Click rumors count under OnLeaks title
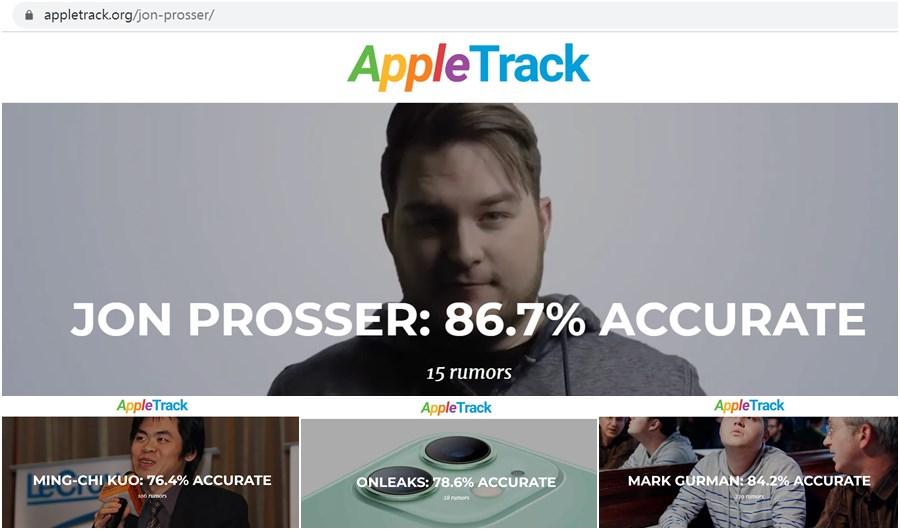This screenshot has height=530, width=900. [457, 498]
